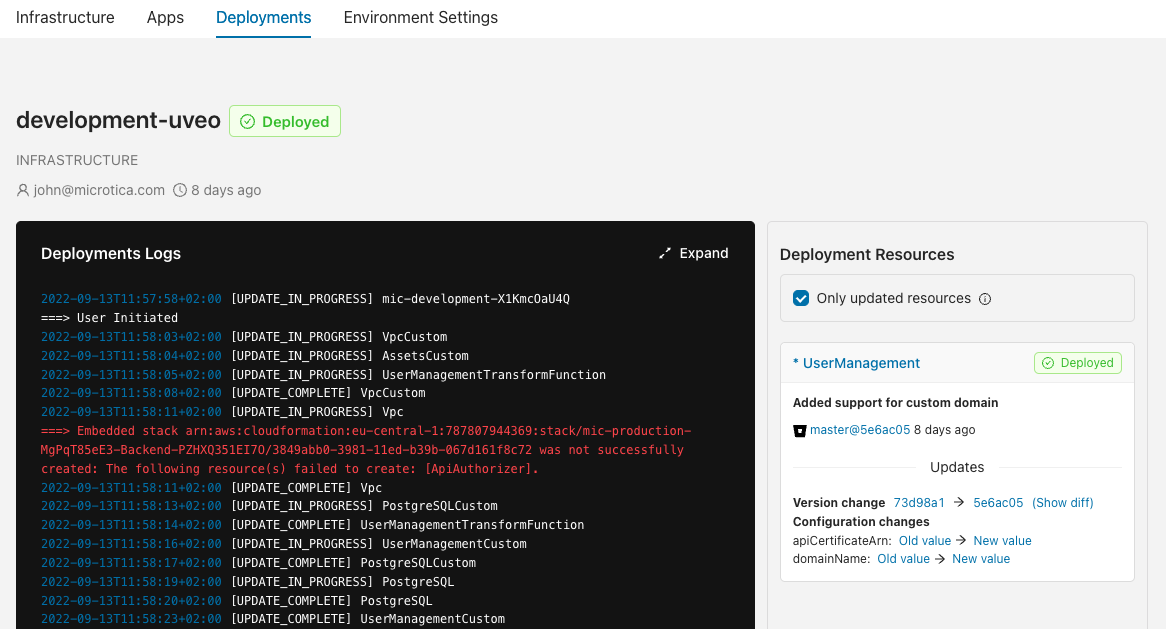
Task: Open new version link 5e6ac05
Action: 998,503
